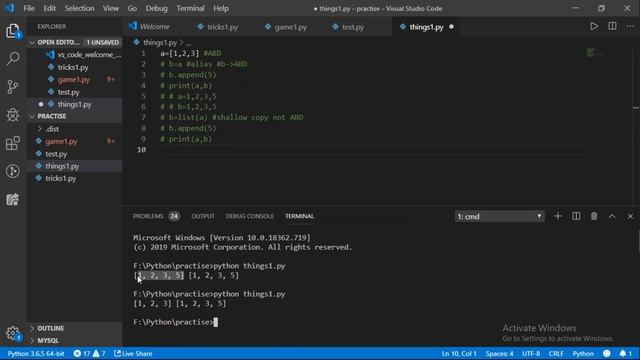
Task: Change indentation via Spaces: 4
Action: tap(499, 353)
